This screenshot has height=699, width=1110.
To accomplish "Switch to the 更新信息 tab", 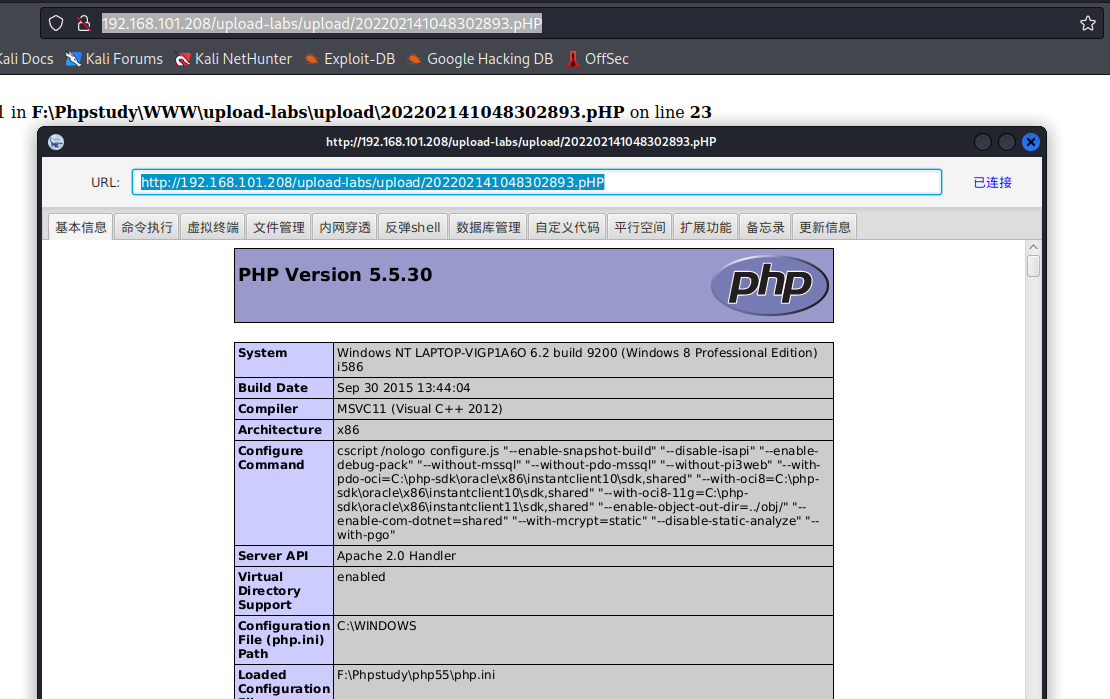I will coord(825,227).
